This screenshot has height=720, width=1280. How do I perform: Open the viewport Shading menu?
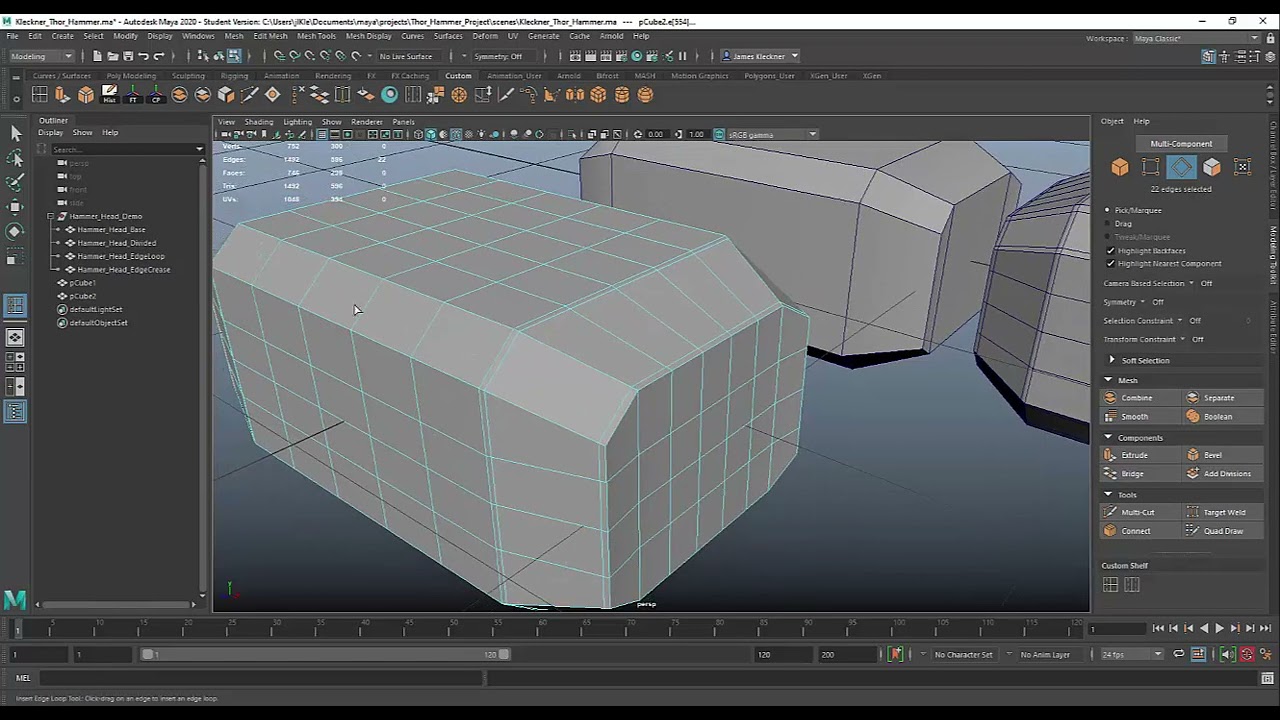[x=259, y=122]
